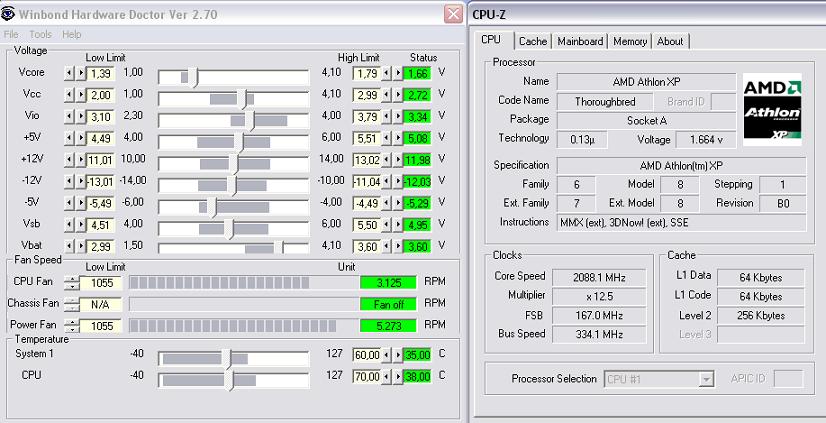The image size is (826, 423).
Task: Increase the +5V low limit with right arrow
Action: (81, 139)
